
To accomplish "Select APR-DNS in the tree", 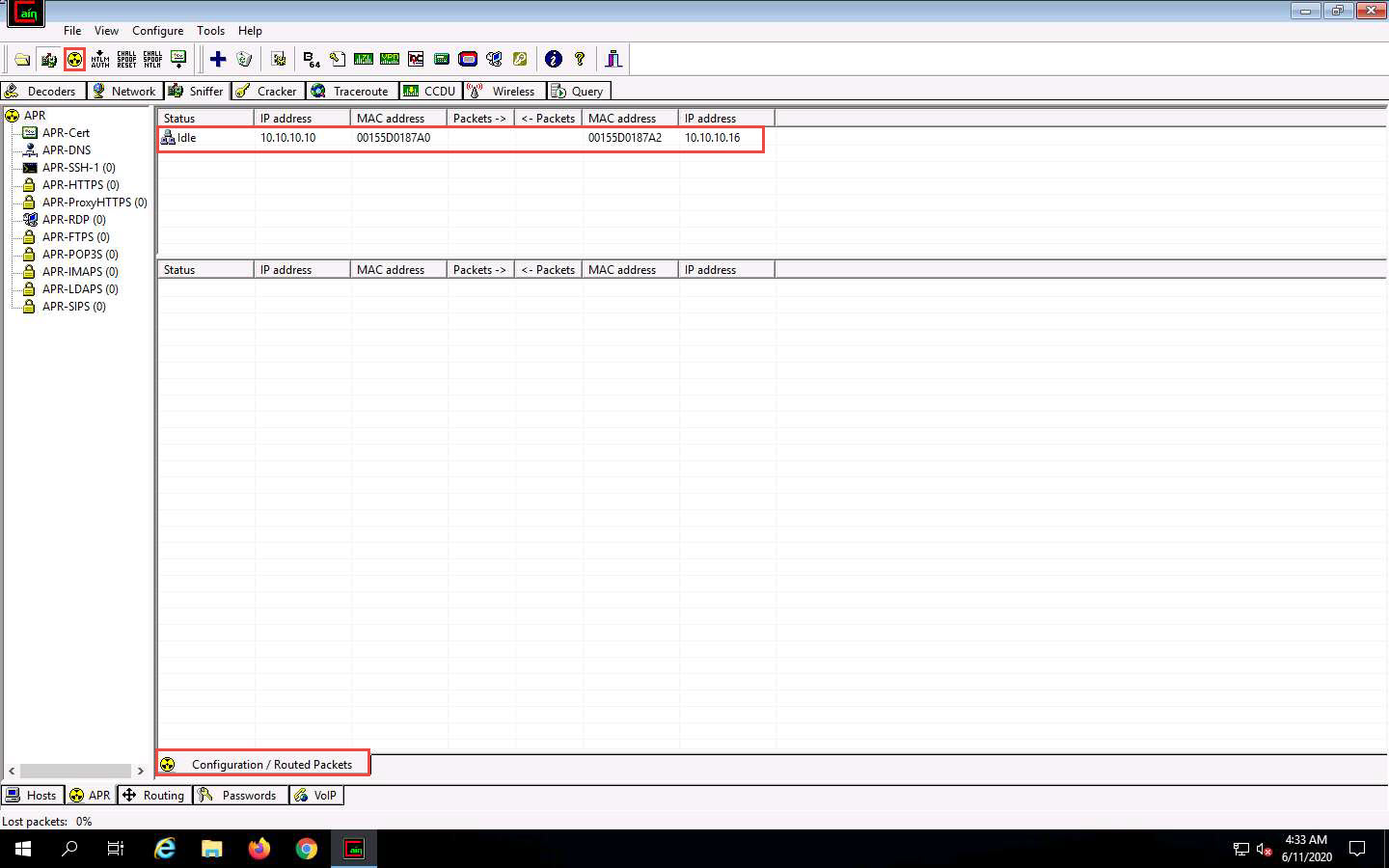I will coord(67,149).
